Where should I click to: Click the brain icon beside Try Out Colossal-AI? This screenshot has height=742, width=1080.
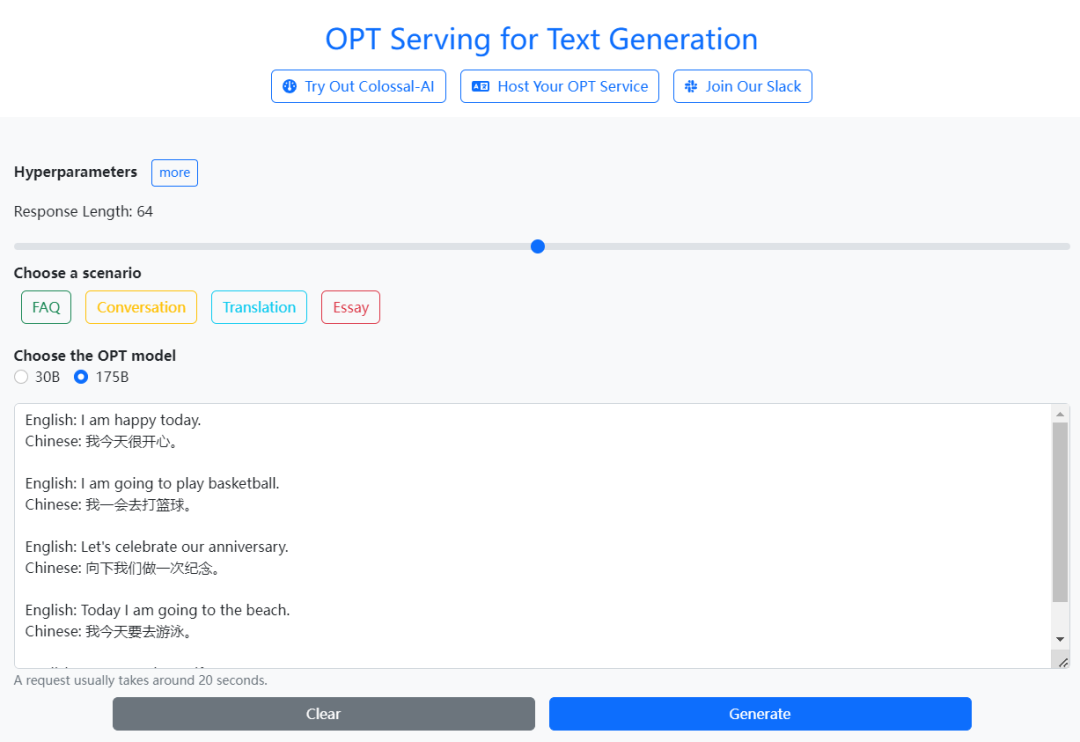tap(290, 87)
